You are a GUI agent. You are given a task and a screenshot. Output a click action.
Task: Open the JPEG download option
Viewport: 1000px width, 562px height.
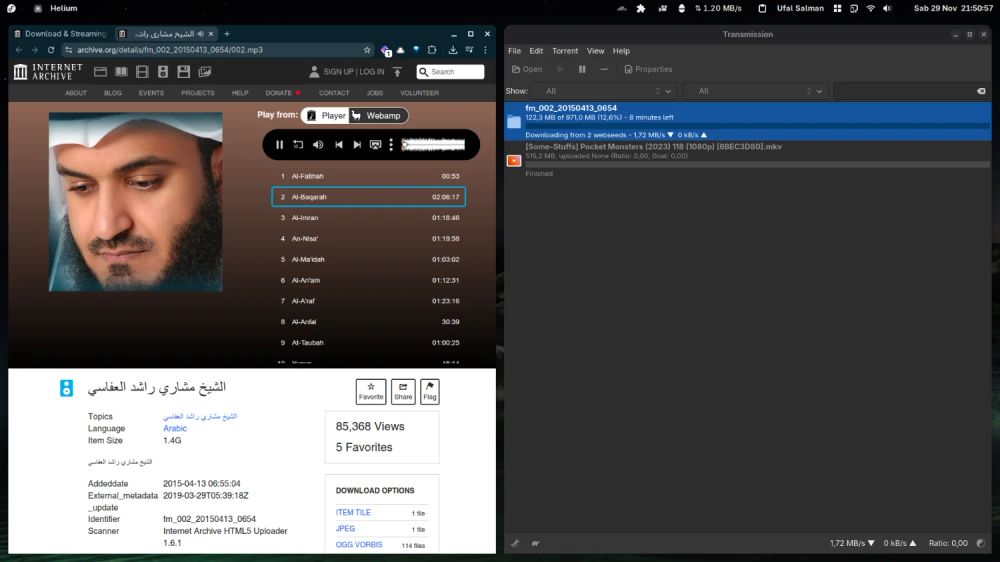345,528
